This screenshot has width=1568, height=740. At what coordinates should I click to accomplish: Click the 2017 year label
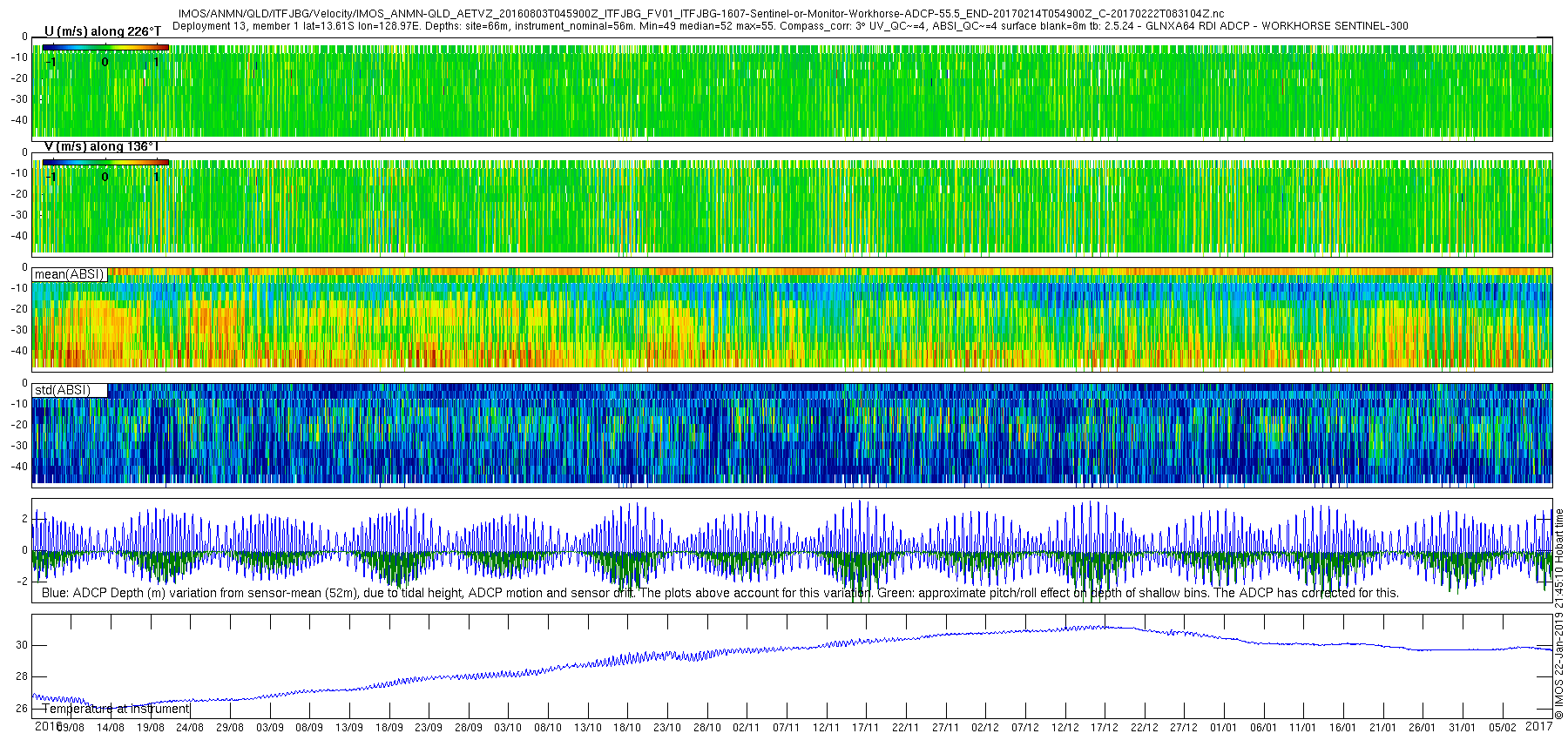[1539, 726]
